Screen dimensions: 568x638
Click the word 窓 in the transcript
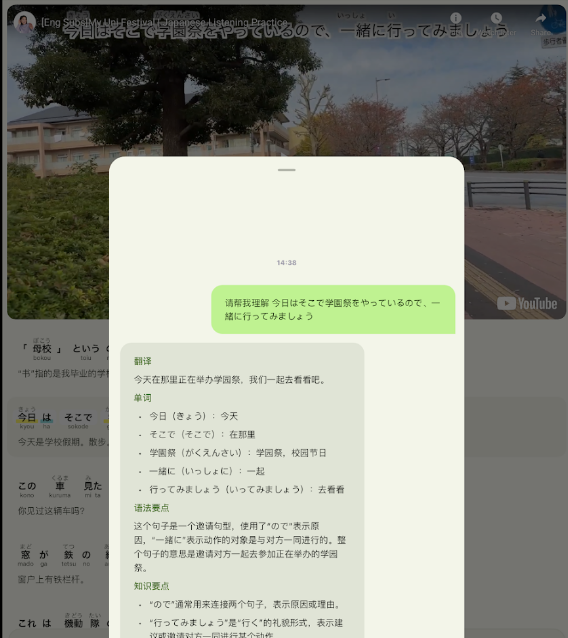[x=26, y=555]
